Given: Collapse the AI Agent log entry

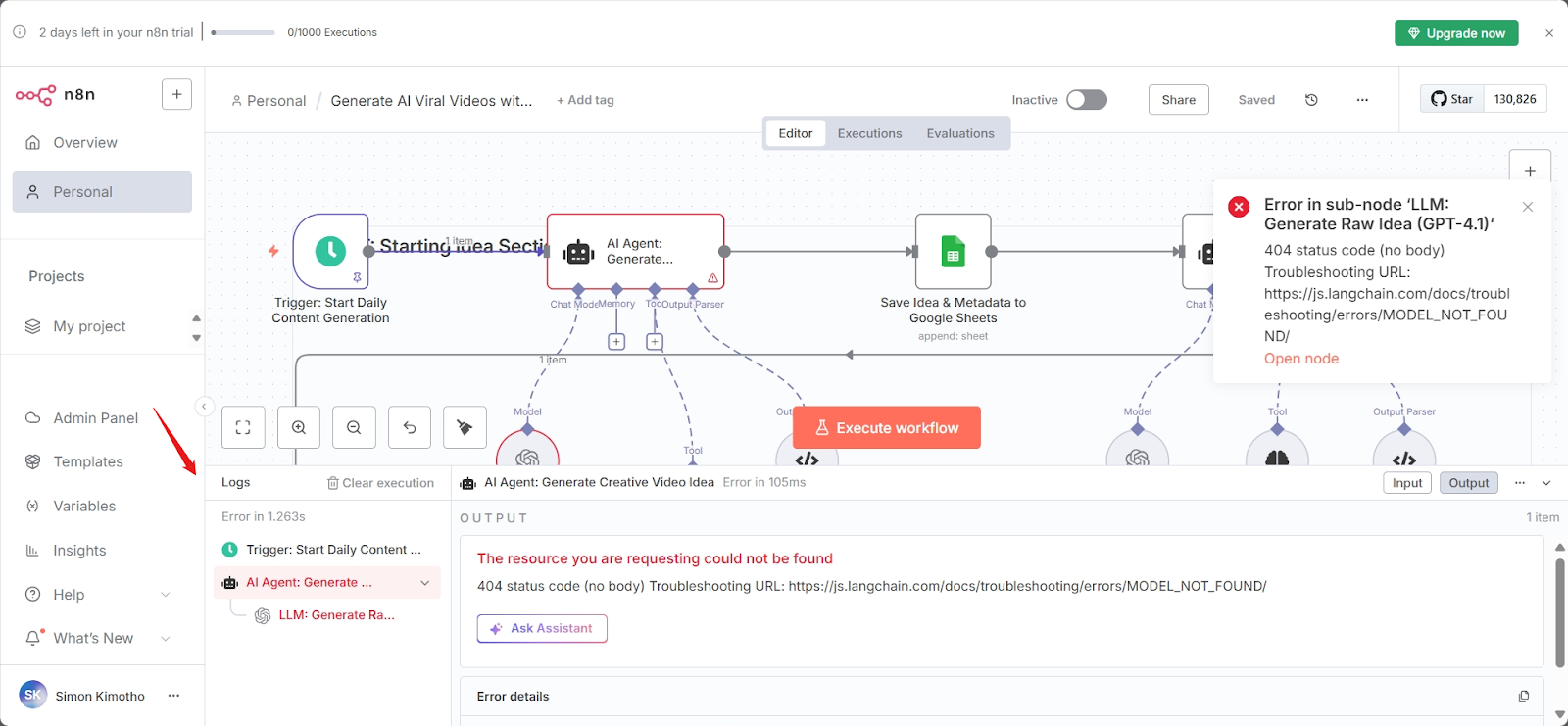Looking at the screenshot, I should (425, 583).
